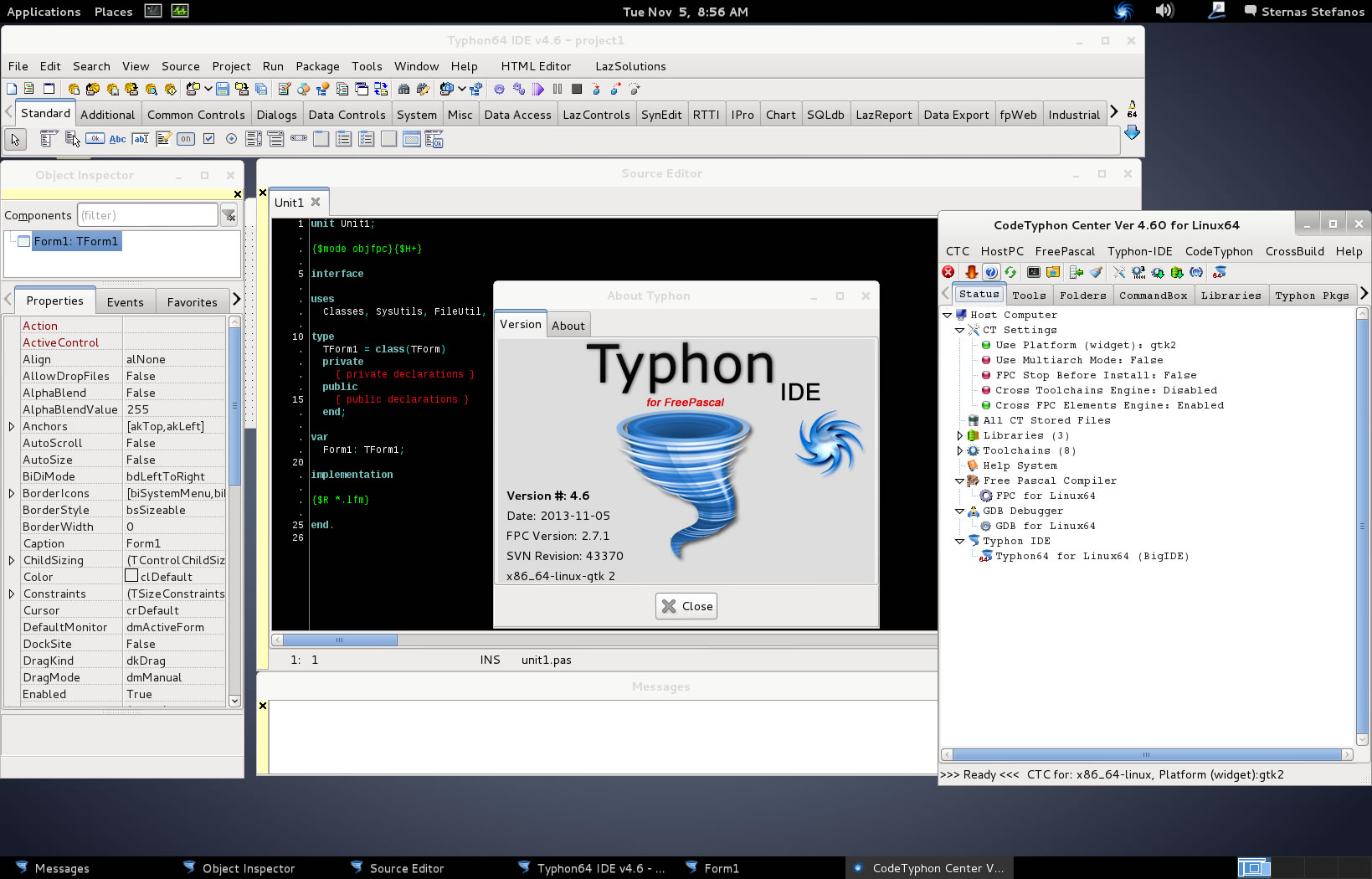Click the Save file disk icon
The image size is (1372, 879).
(x=223, y=89)
